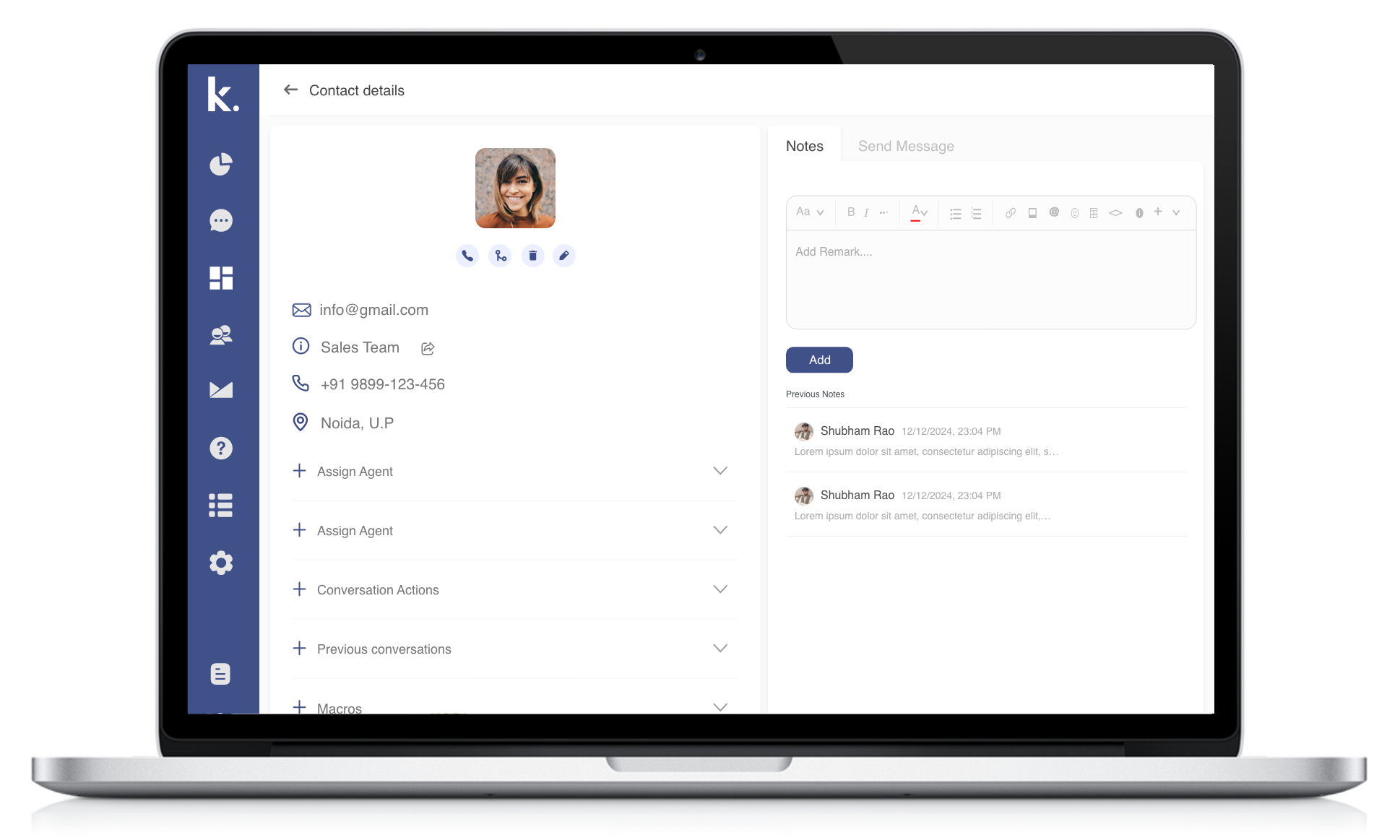This screenshot has height=840, width=1400.
Task: Edit the contact with the pencil icon
Action: click(564, 256)
